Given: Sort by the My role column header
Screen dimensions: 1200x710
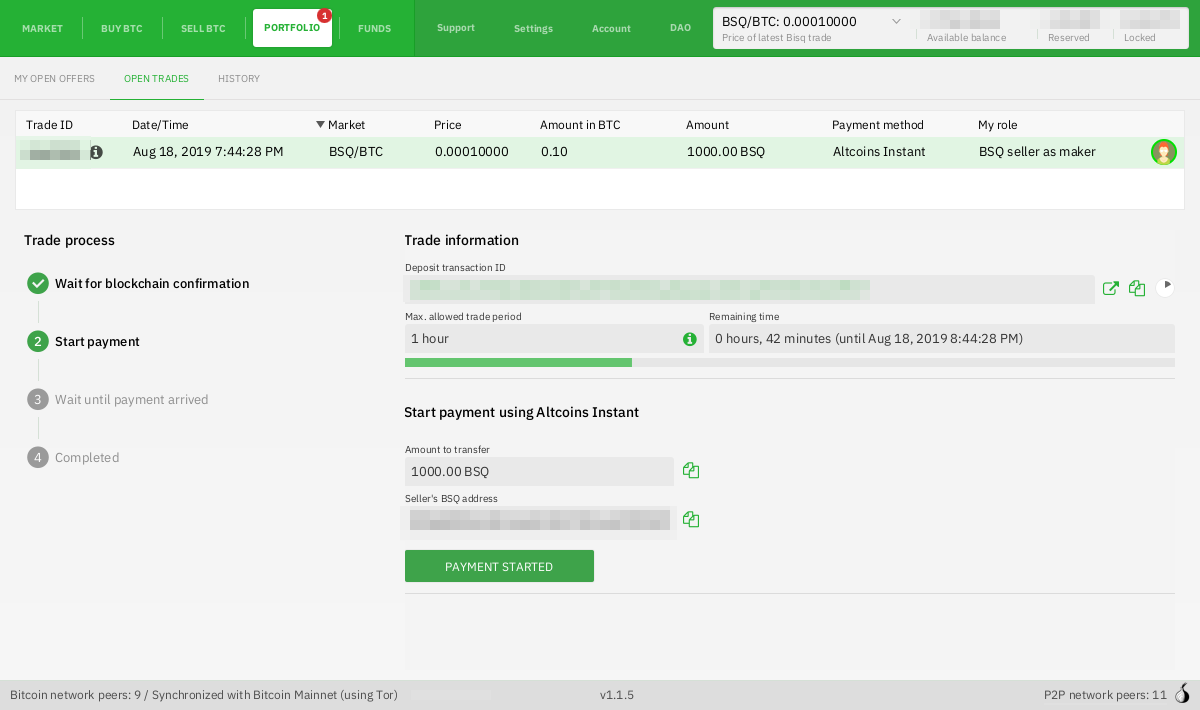Looking at the screenshot, I should (998, 125).
